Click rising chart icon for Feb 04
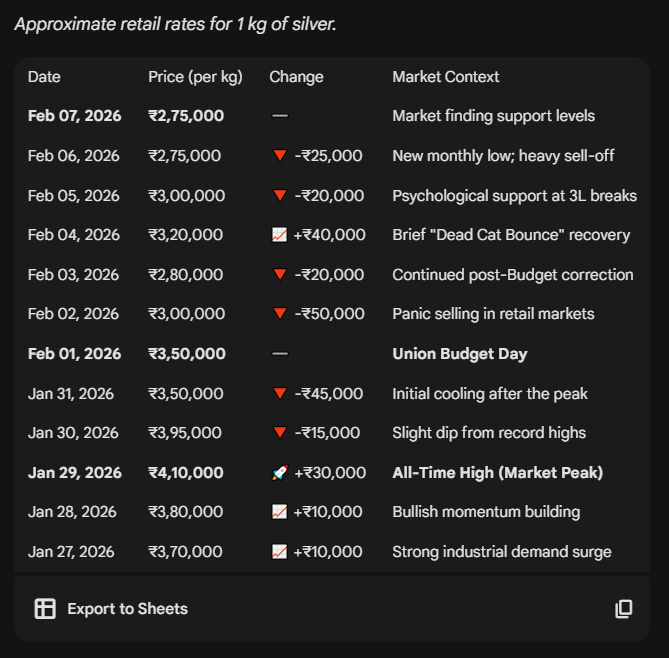Screen dimensions: 669x658 (x=280, y=235)
